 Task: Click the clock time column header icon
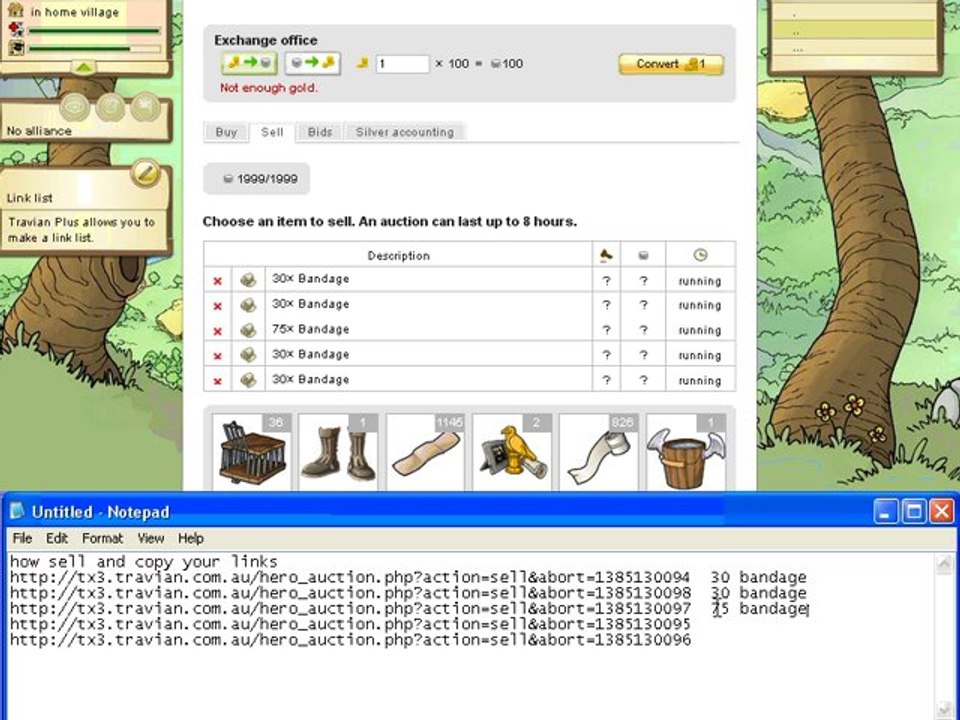700,255
